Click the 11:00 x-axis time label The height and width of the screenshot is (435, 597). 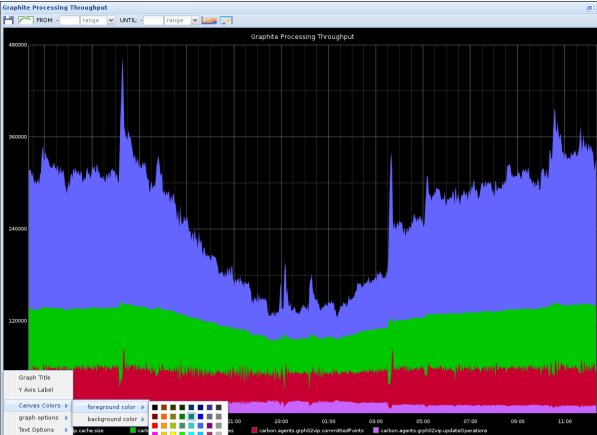tap(565, 421)
